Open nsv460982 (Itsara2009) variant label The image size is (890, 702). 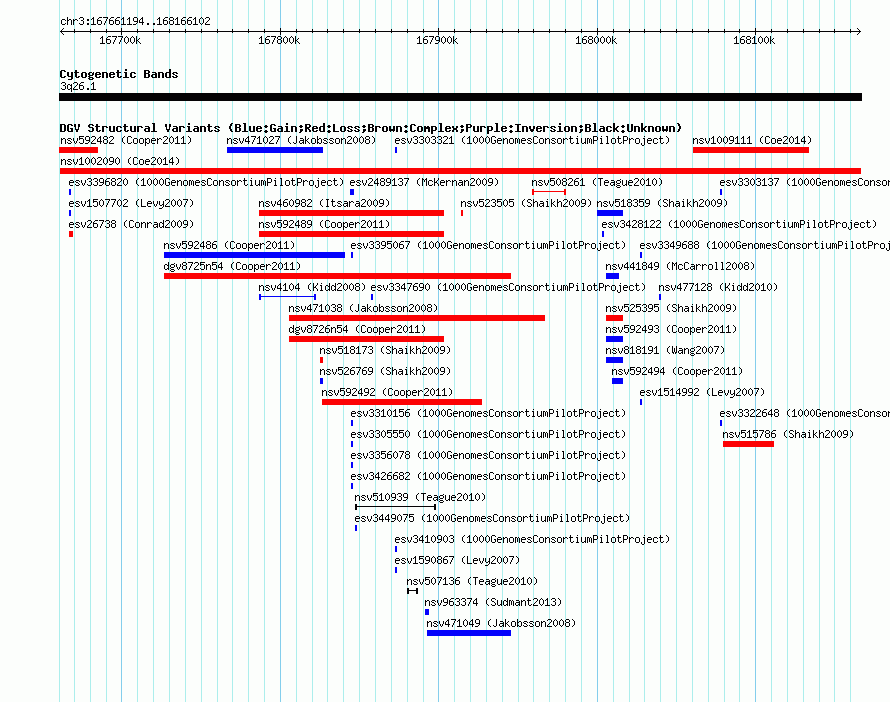tap(324, 203)
